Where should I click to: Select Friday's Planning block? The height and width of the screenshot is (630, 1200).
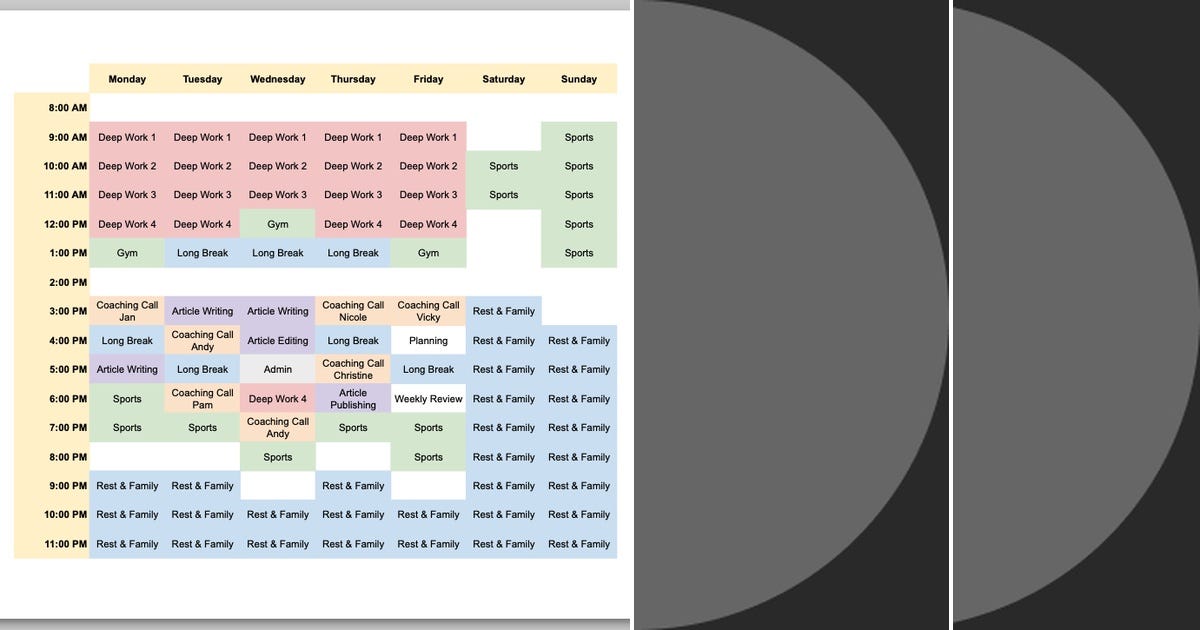[428, 340]
